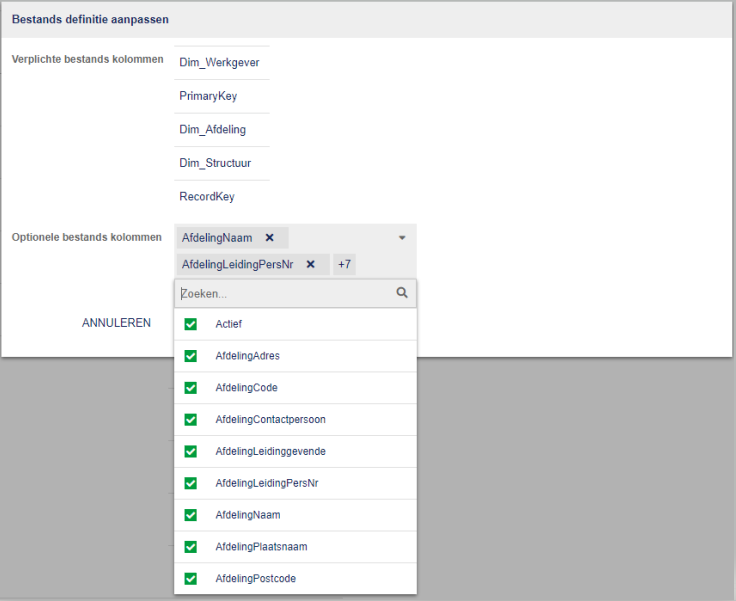This screenshot has height=601, width=736.
Task: Select the RecordKey column entry
Action: pyautogui.click(x=207, y=197)
